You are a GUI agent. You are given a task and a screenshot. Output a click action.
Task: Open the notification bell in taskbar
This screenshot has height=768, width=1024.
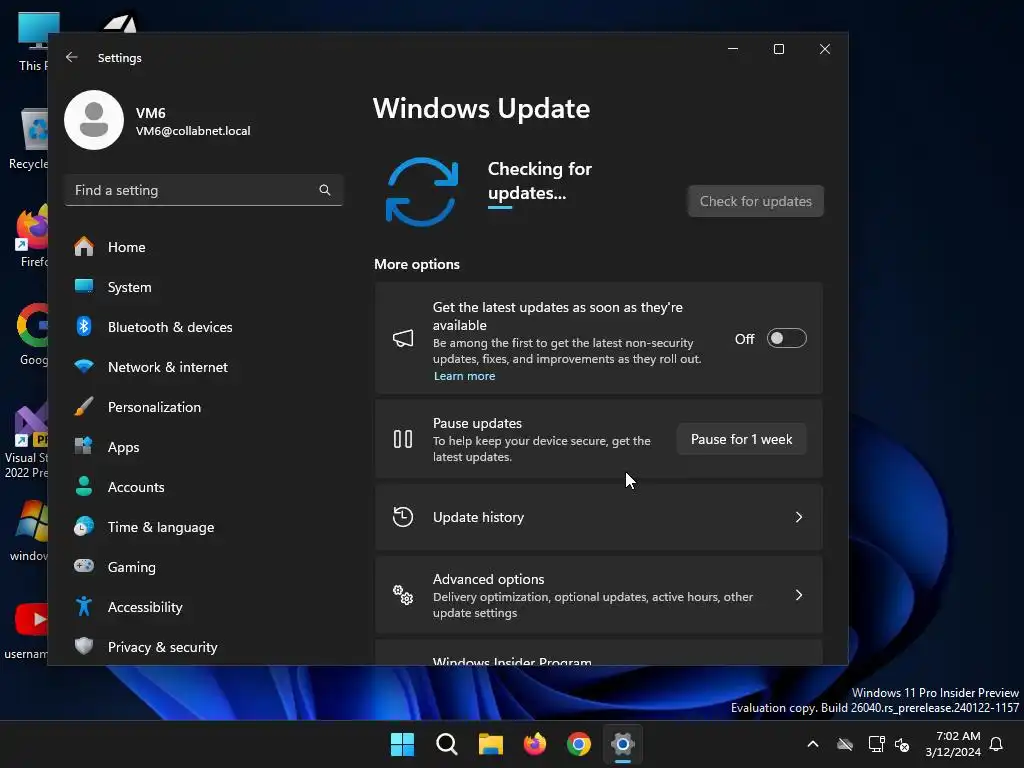[x=996, y=744]
